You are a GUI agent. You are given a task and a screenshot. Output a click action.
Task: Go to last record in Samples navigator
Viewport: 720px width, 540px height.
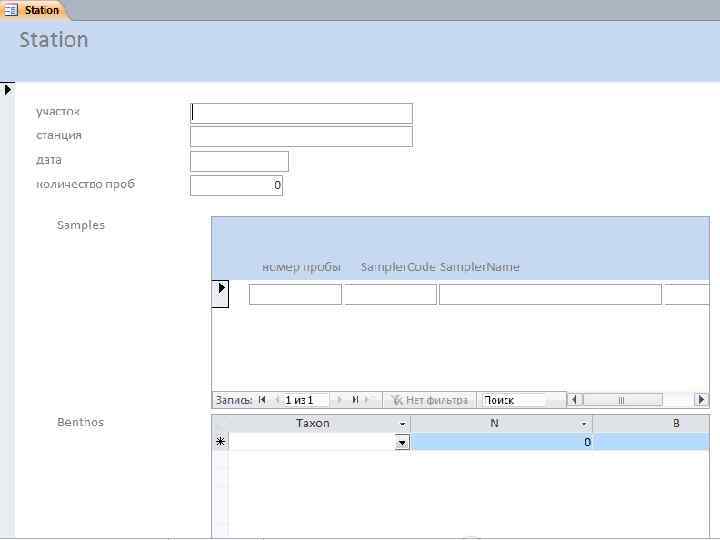click(x=354, y=400)
